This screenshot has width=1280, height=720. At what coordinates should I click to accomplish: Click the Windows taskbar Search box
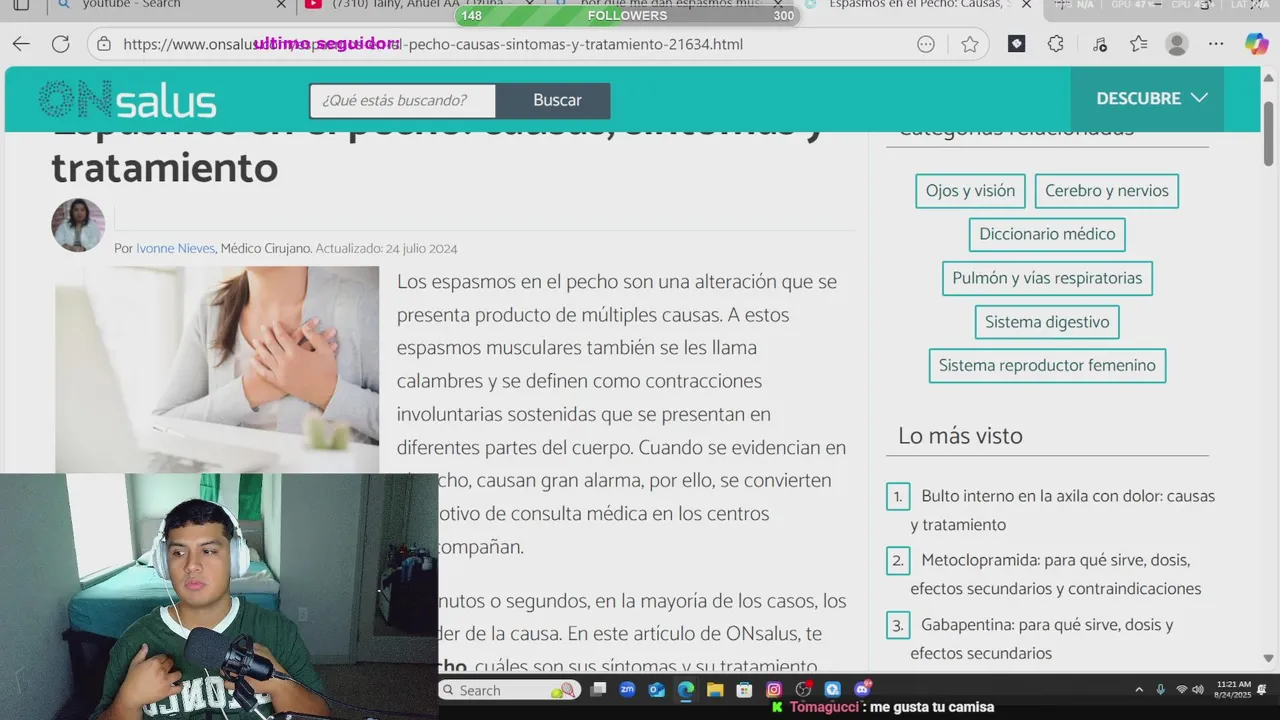click(508, 690)
